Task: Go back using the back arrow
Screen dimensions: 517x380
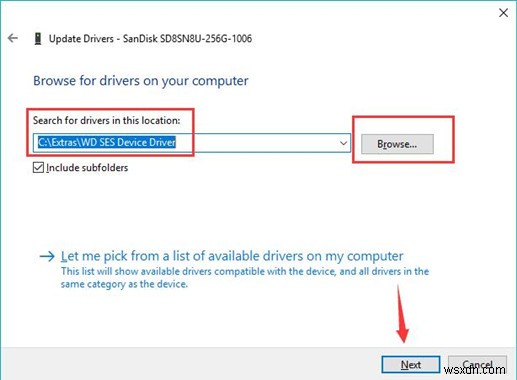Action: [x=13, y=38]
